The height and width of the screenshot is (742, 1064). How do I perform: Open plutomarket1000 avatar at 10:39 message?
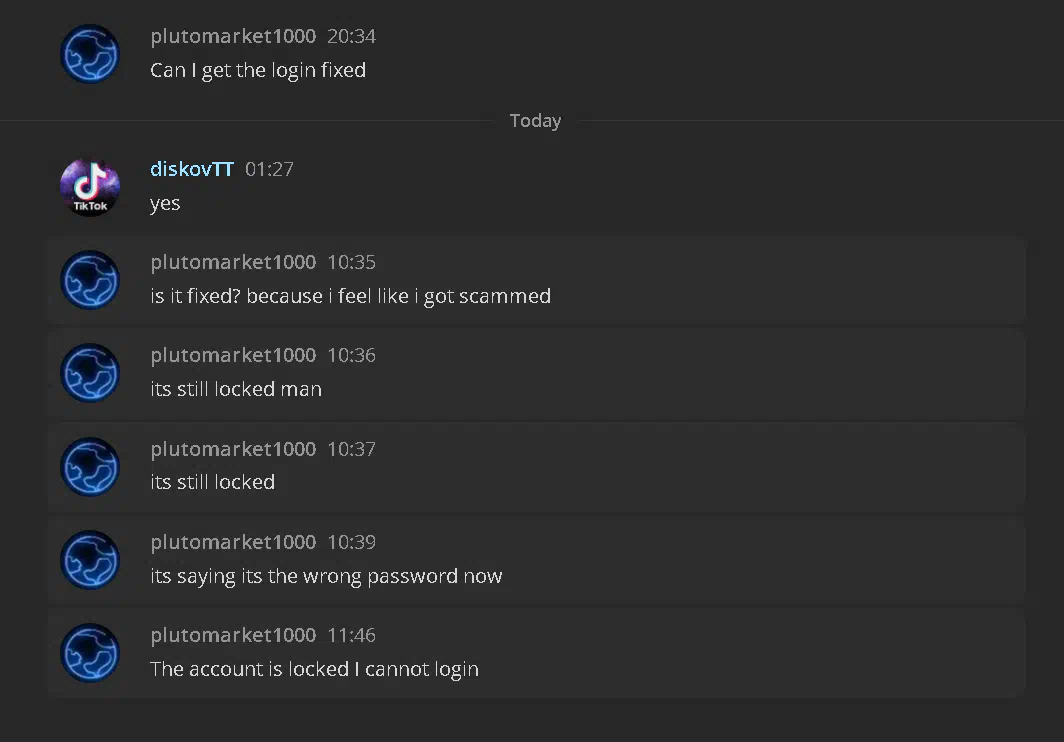pyautogui.click(x=90, y=559)
